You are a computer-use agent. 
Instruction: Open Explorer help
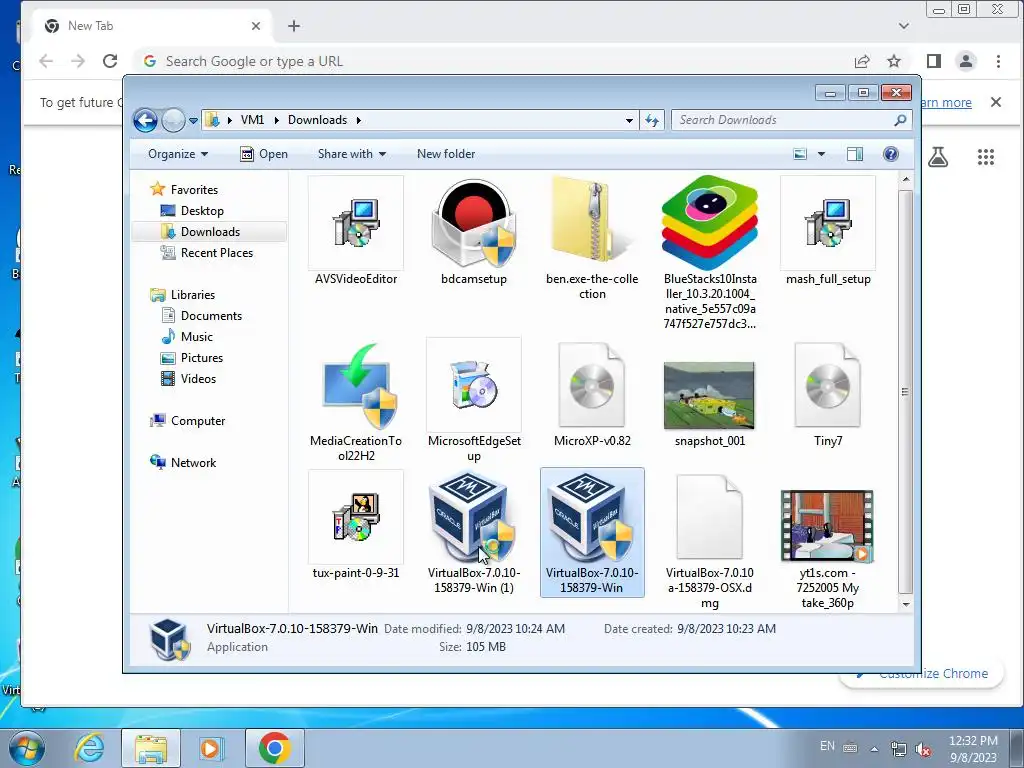[891, 154]
